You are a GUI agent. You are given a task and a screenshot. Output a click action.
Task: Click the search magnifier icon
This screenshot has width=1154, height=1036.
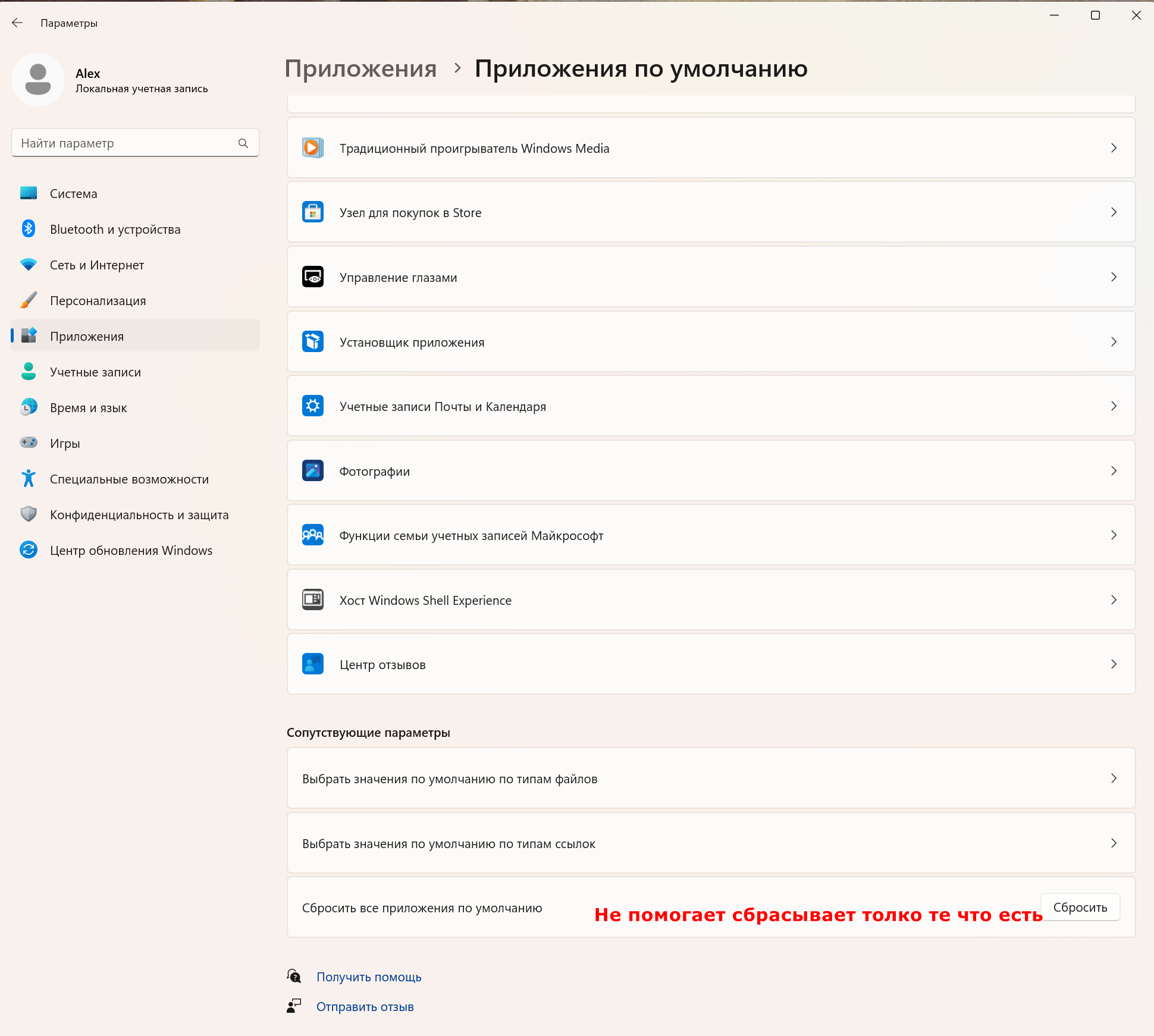(243, 143)
